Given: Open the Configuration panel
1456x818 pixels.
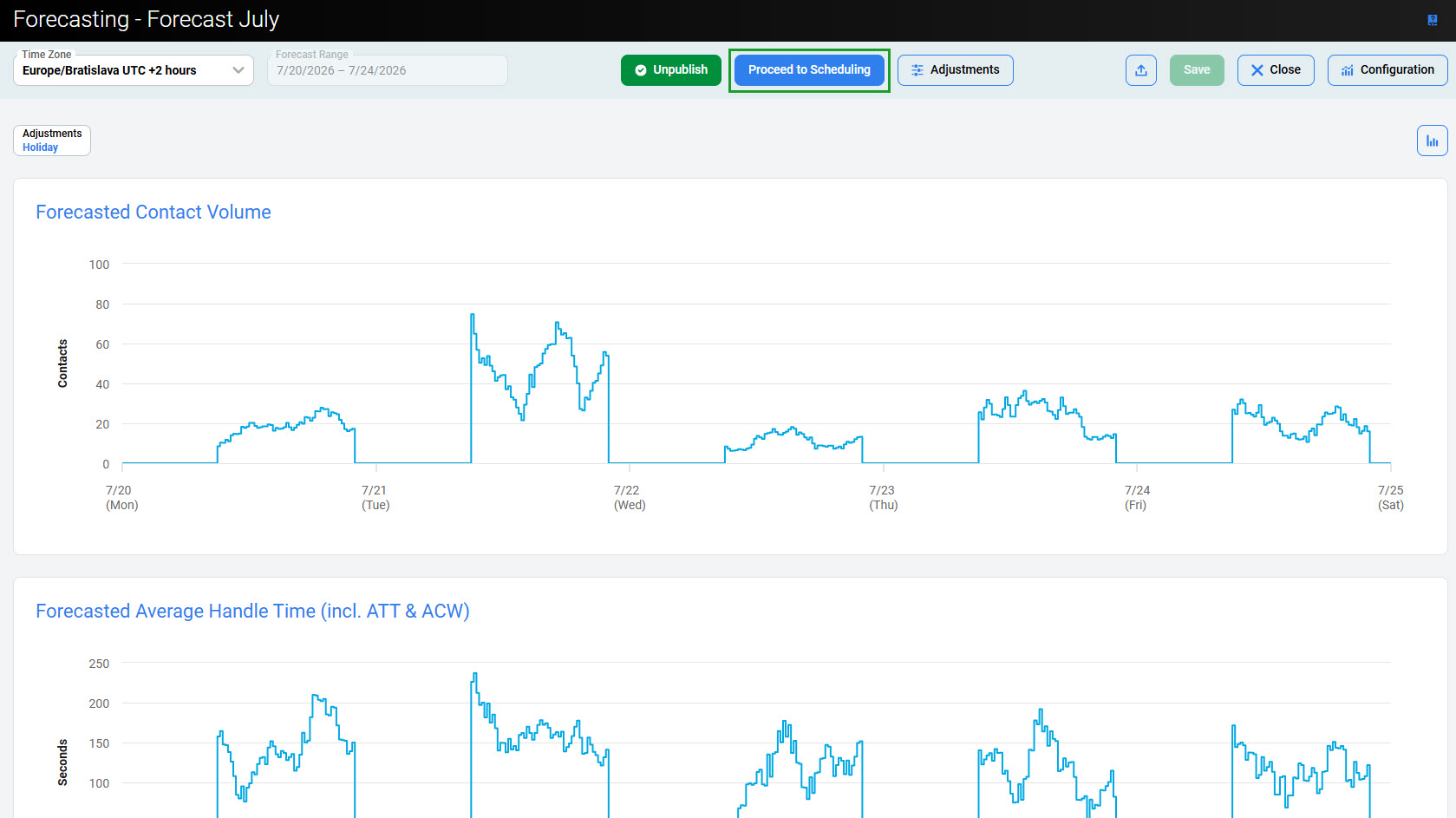Looking at the screenshot, I should [x=1387, y=70].
